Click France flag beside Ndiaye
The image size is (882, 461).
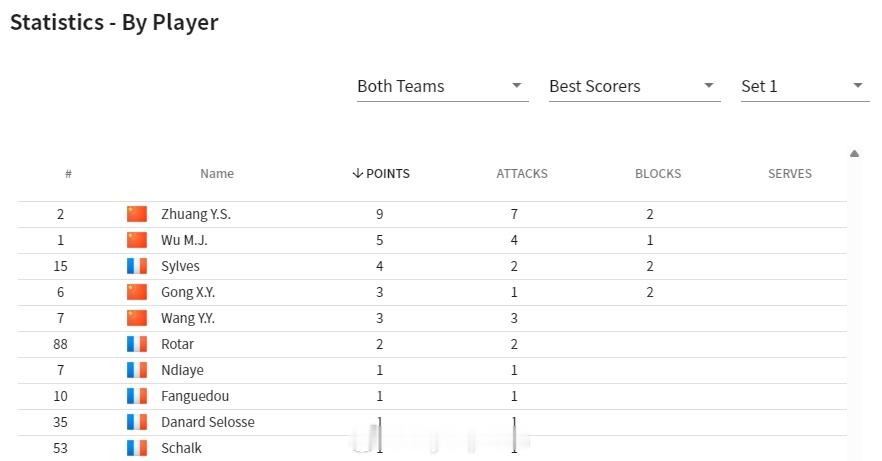(x=137, y=370)
